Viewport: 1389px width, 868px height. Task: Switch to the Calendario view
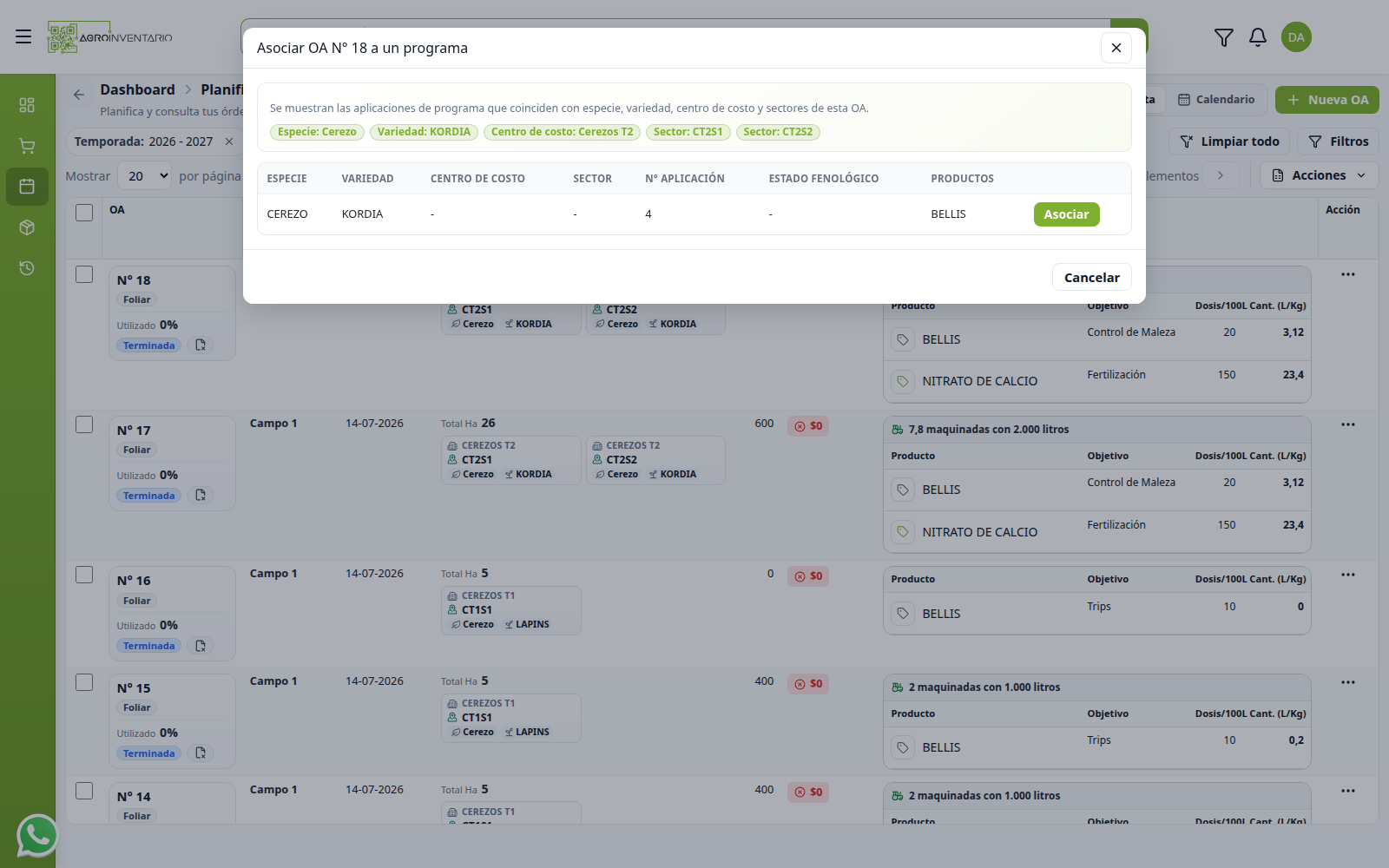coord(1216,100)
